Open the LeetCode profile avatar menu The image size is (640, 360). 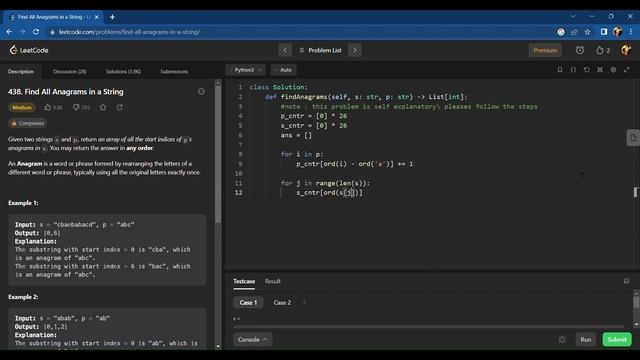(x=626, y=50)
